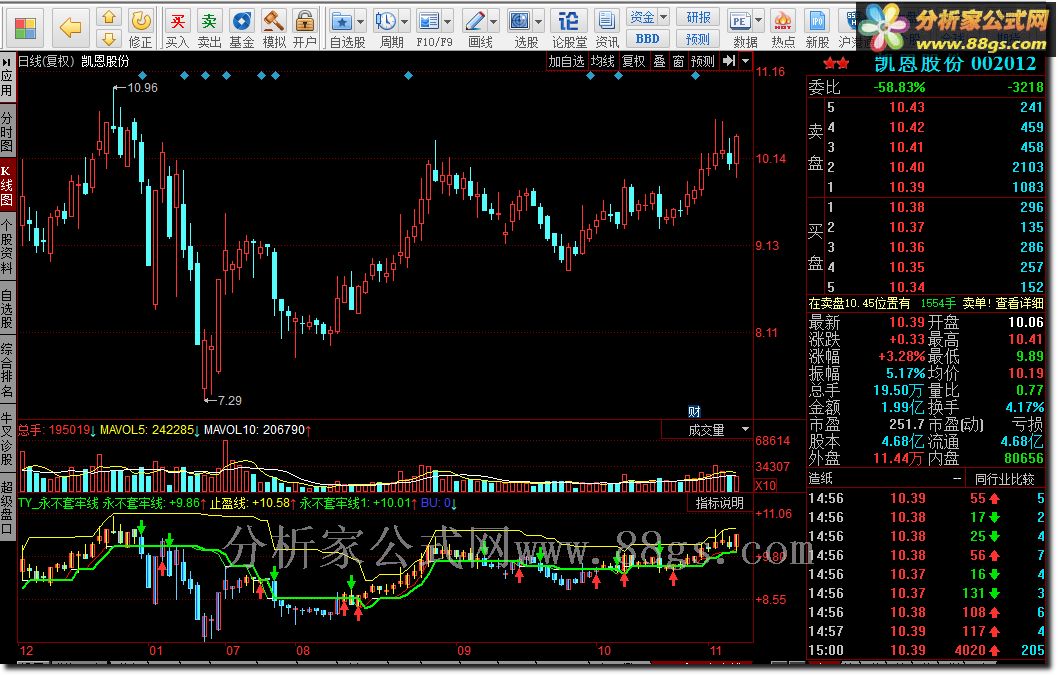
Task: Open the 论股堂 forum icon
Action: tap(569, 28)
